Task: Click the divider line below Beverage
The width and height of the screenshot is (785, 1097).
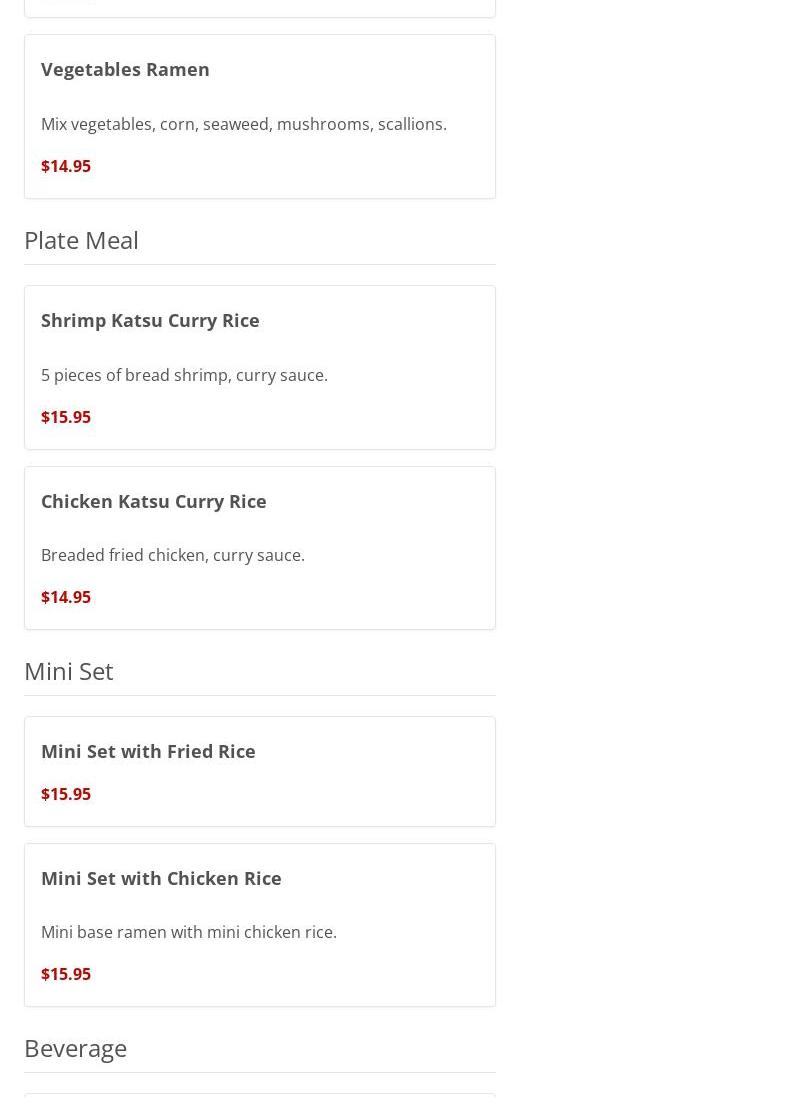Action: point(259,1073)
